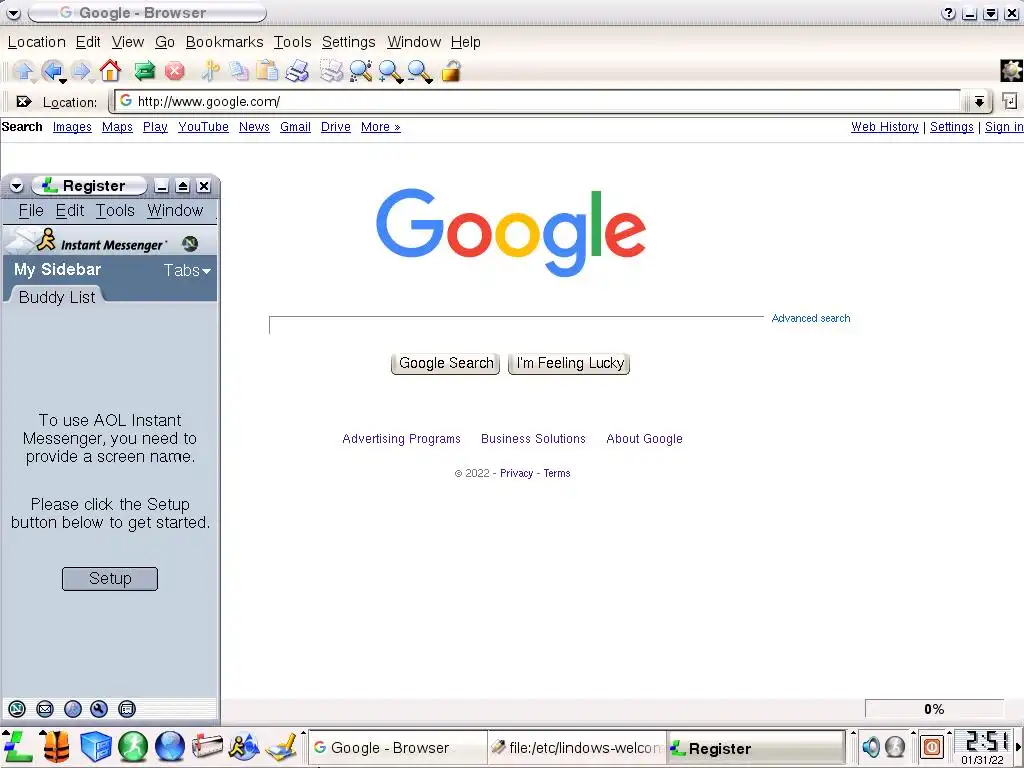
Task: Print the page with the printer icon
Action: pos(297,71)
